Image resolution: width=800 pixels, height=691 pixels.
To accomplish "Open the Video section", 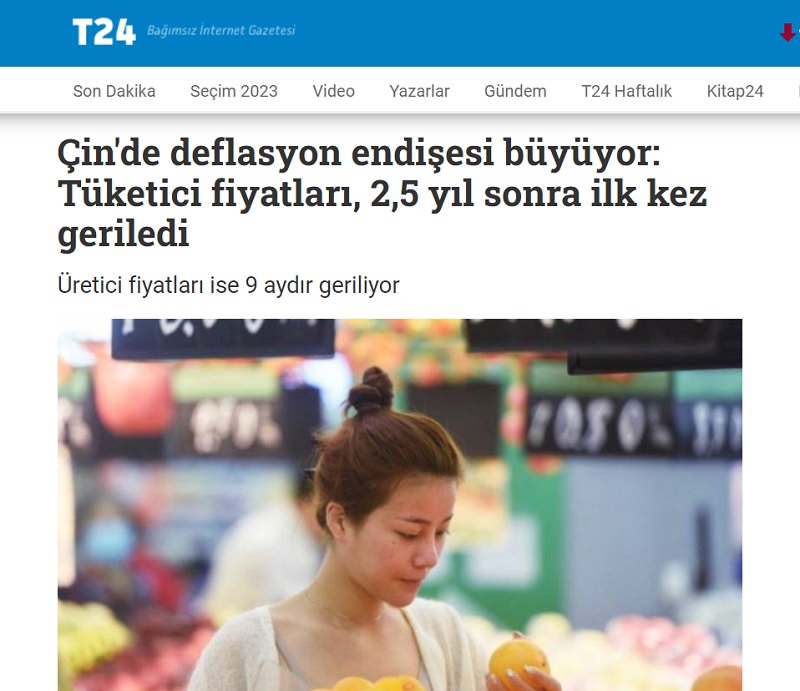I will coord(334,91).
